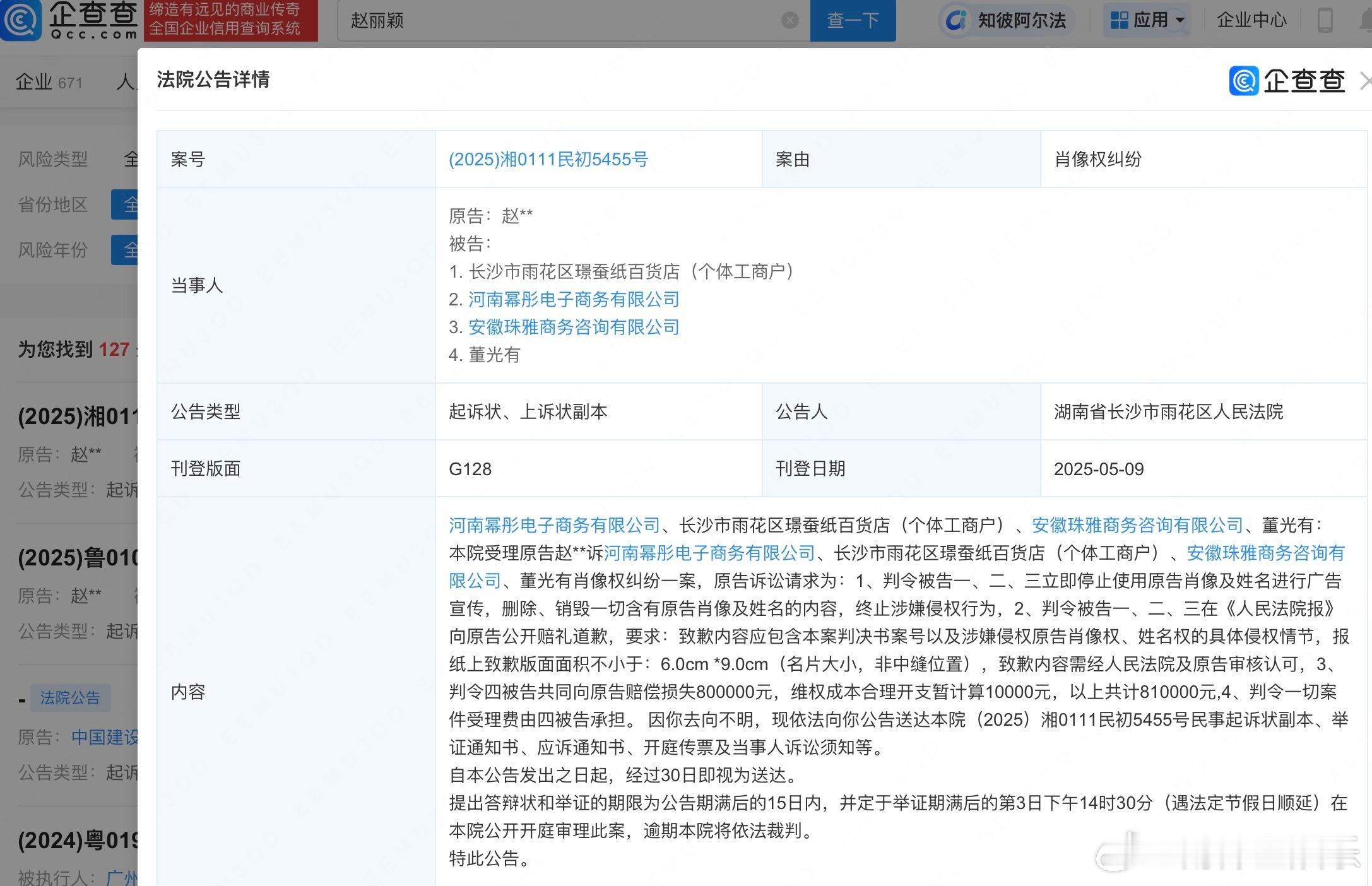Click the 知彼阿尔法 icon button
Screen dimensions: 1372x886
pos(956,20)
